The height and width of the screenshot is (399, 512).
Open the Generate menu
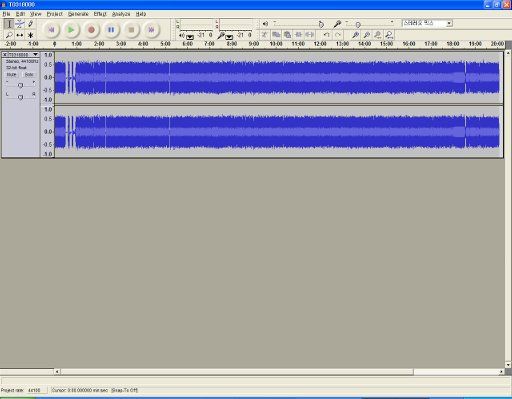point(78,14)
